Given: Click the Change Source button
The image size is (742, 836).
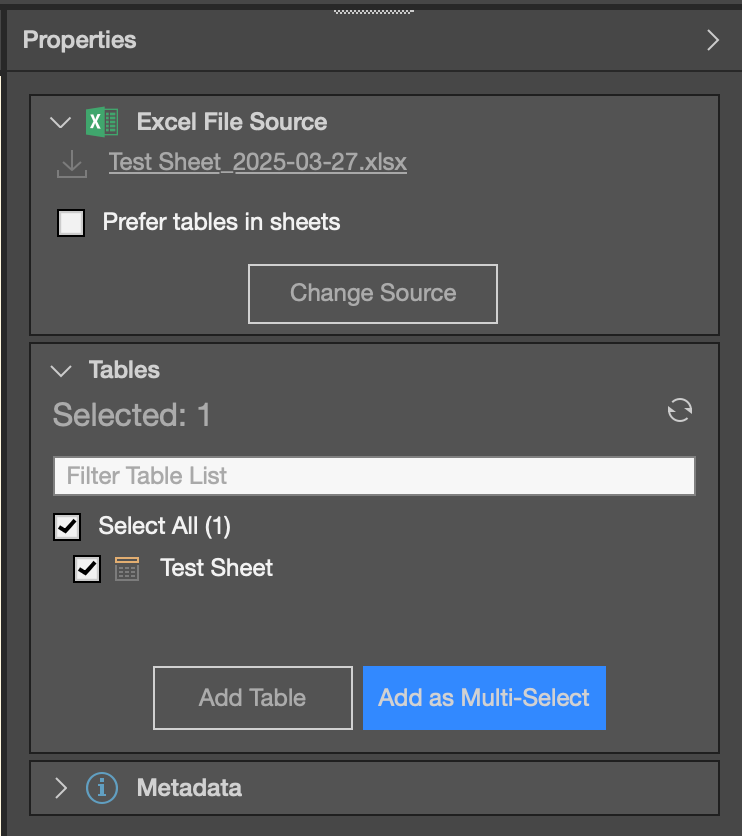Looking at the screenshot, I should 373,294.
